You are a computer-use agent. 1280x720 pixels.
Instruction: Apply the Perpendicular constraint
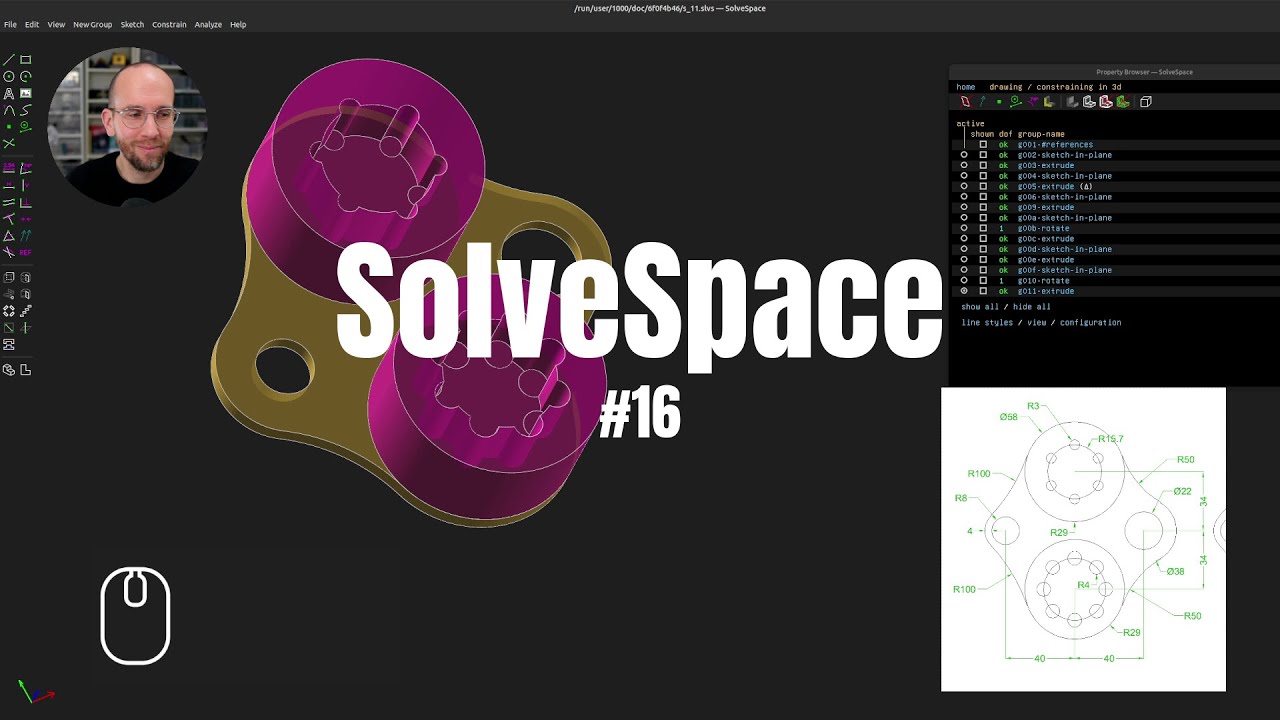pos(26,202)
